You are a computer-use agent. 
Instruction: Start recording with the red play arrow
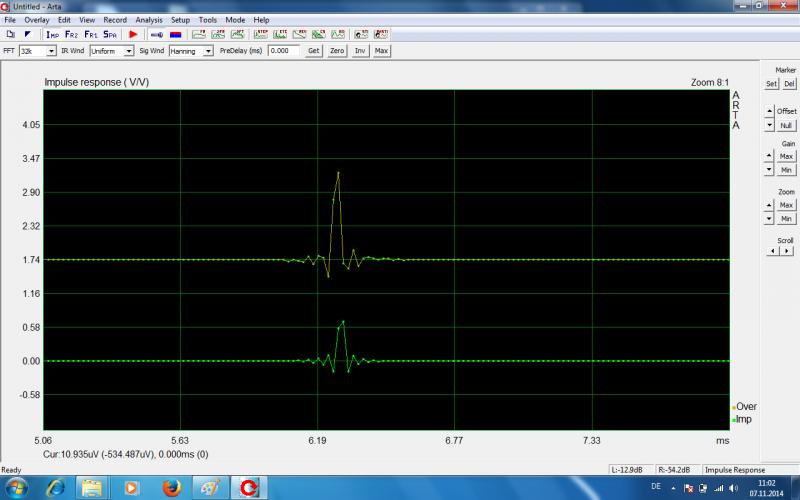coord(133,34)
